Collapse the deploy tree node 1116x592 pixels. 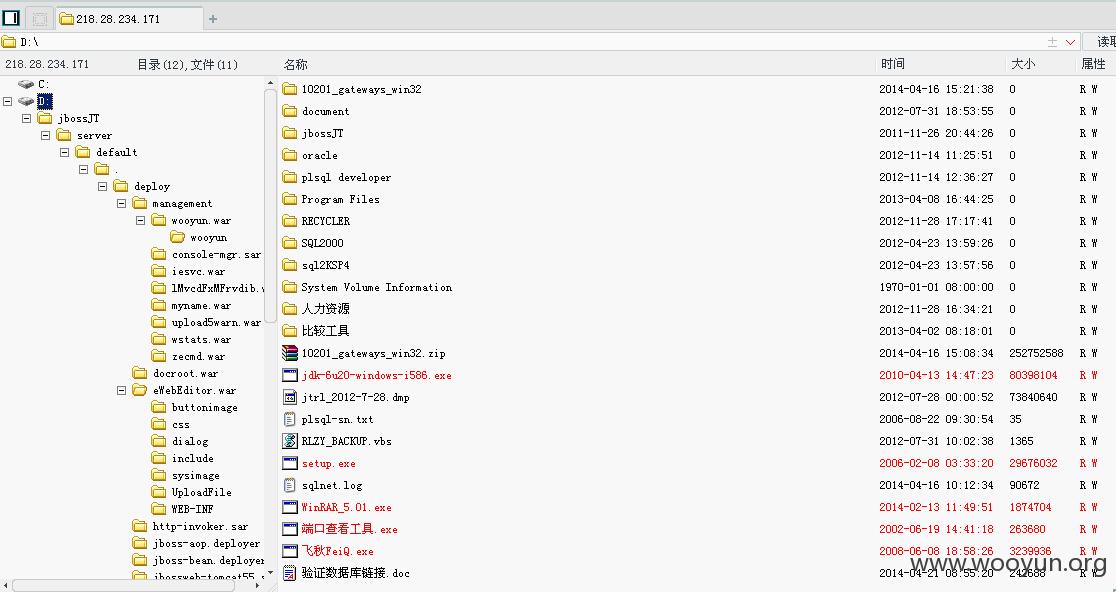(x=102, y=186)
